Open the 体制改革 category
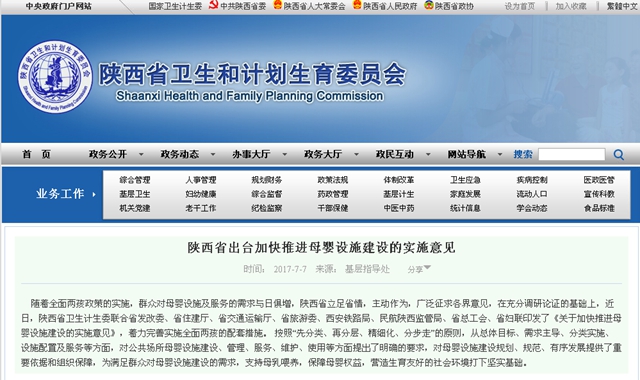This screenshot has height=380, width=640. [399, 180]
